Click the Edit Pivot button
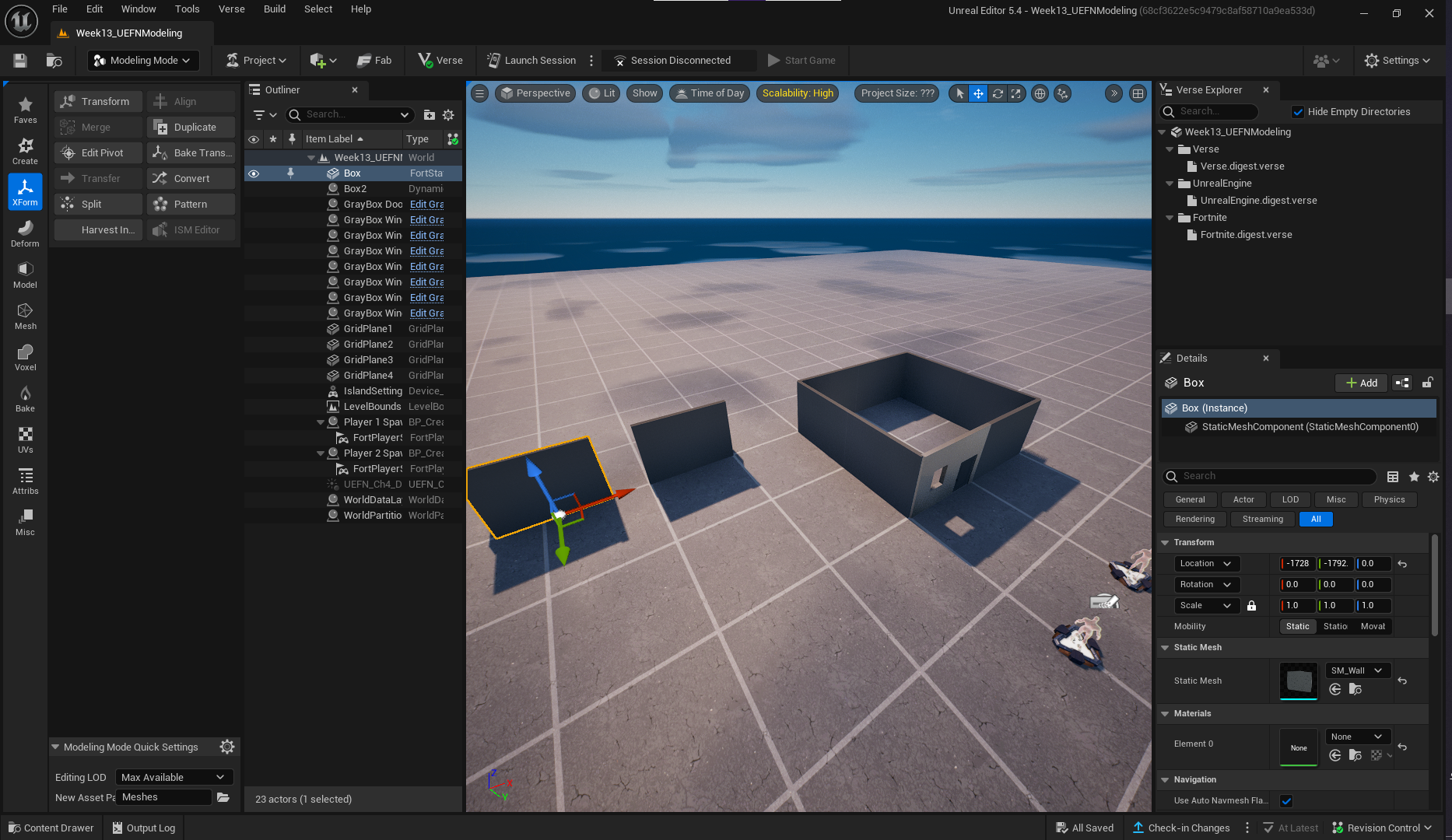This screenshot has height=840, width=1452. [x=99, y=153]
